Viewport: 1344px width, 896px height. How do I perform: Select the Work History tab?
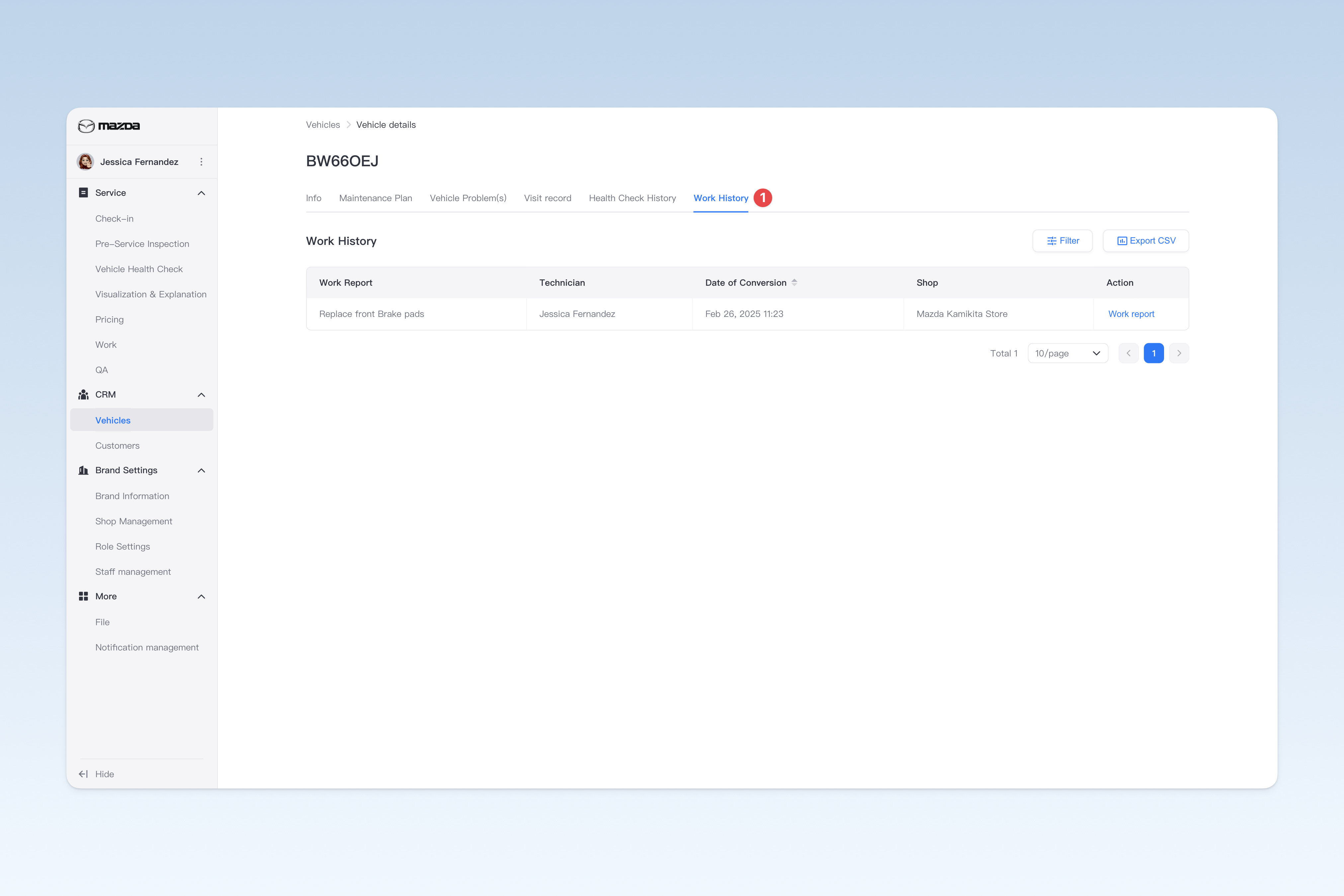(720, 198)
